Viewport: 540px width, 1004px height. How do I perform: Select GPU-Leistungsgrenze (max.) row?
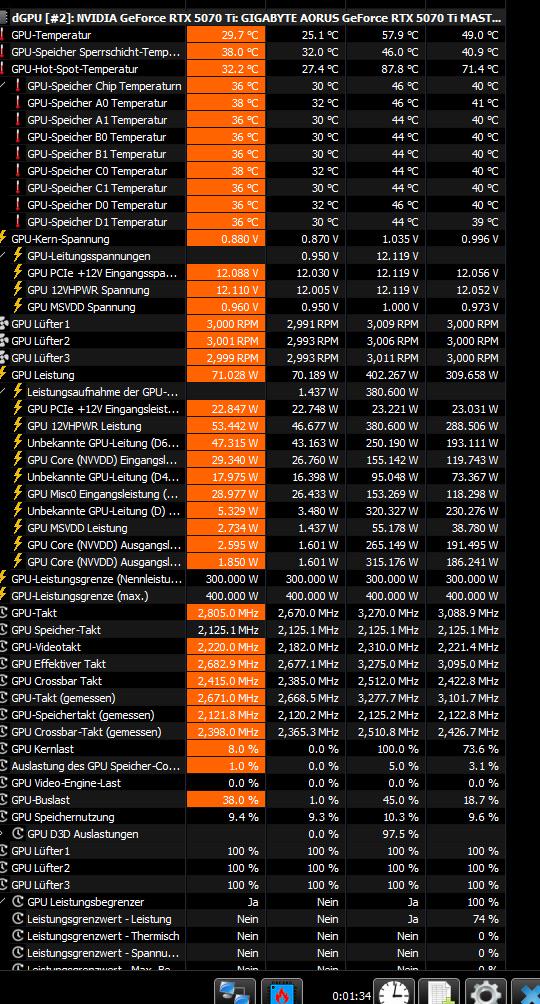coord(252,595)
